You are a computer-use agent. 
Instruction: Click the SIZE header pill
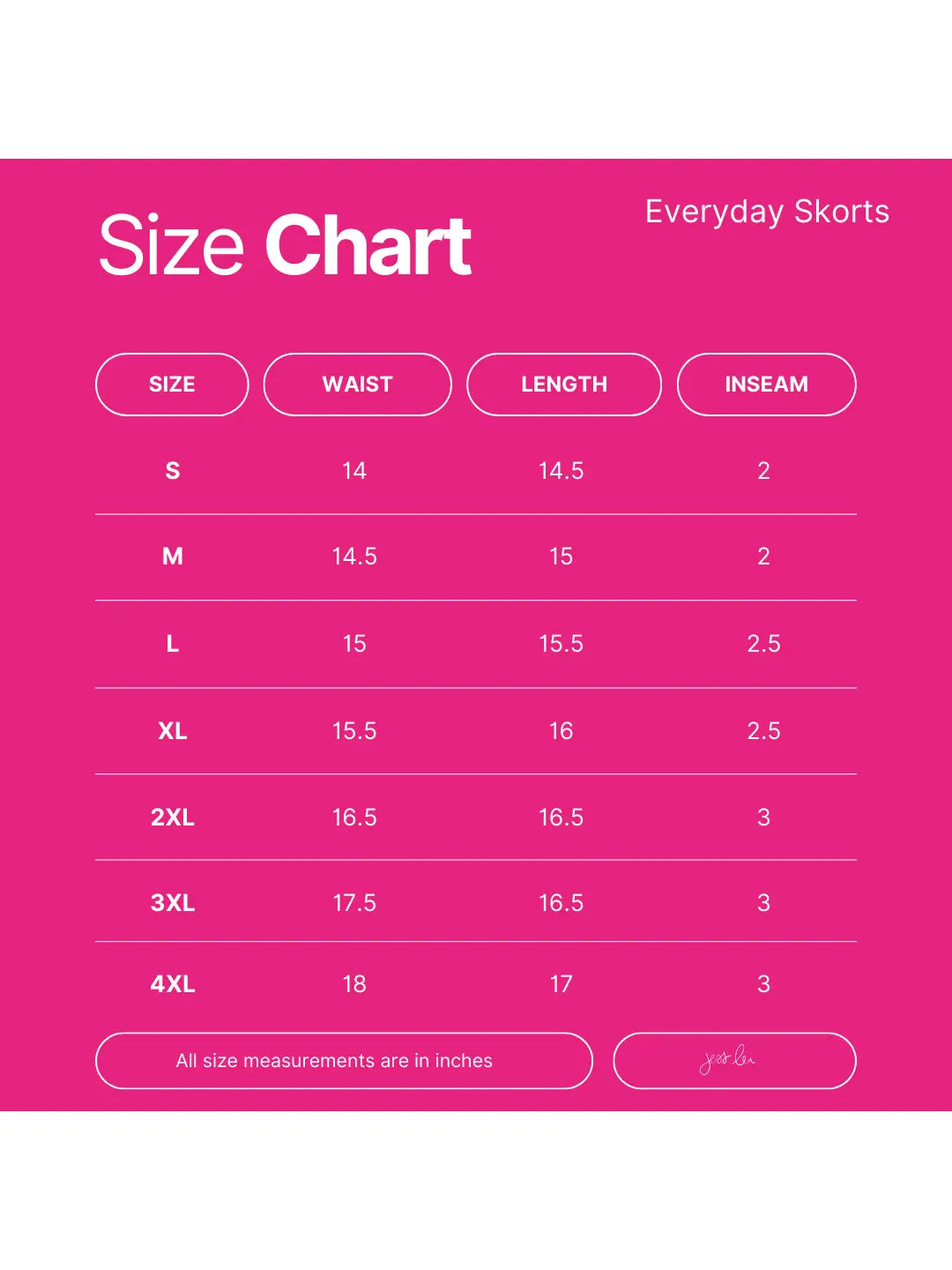point(172,385)
